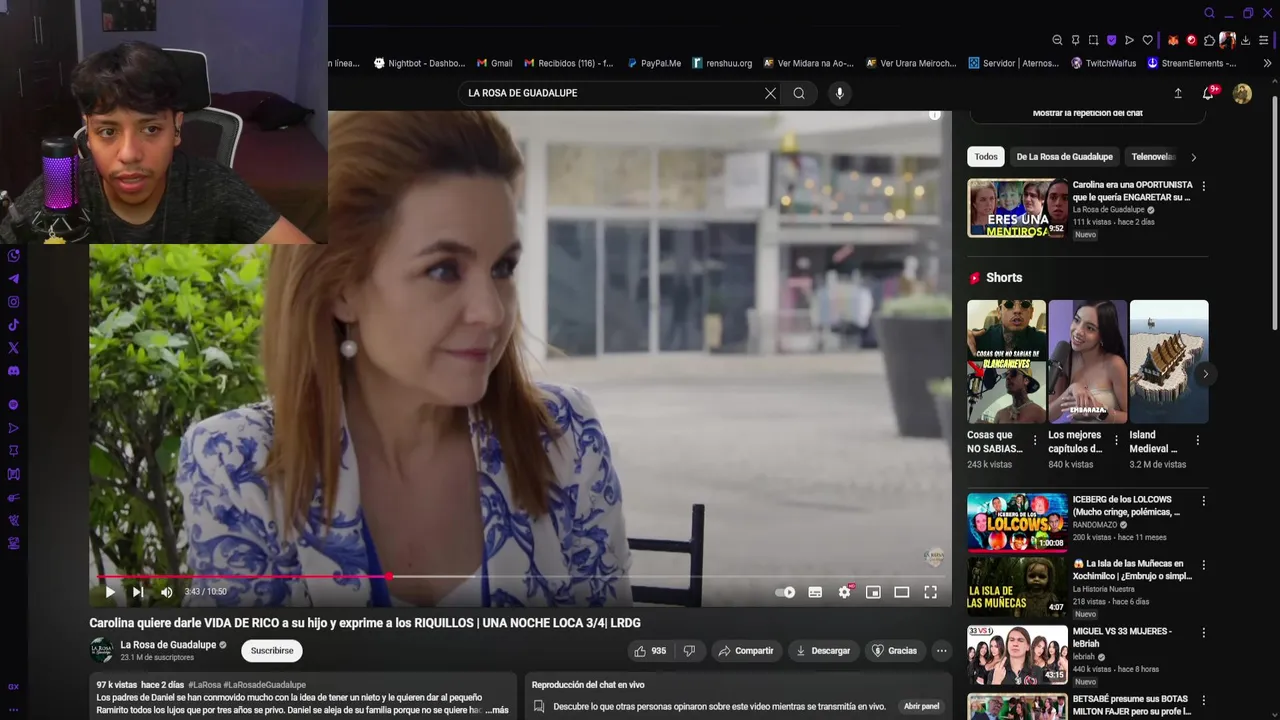The width and height of the screenshot is (1280, 720).
Task: Open browser downloads icon
Action: coord(1245,40)
